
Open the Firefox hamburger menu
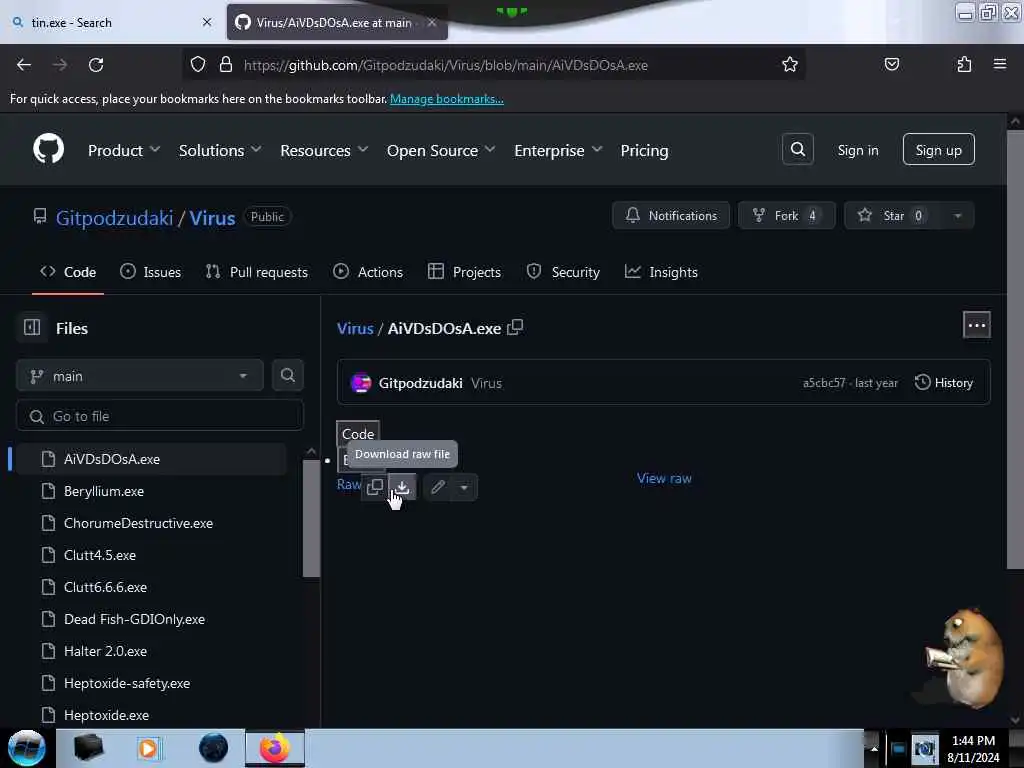click(999, 65)
